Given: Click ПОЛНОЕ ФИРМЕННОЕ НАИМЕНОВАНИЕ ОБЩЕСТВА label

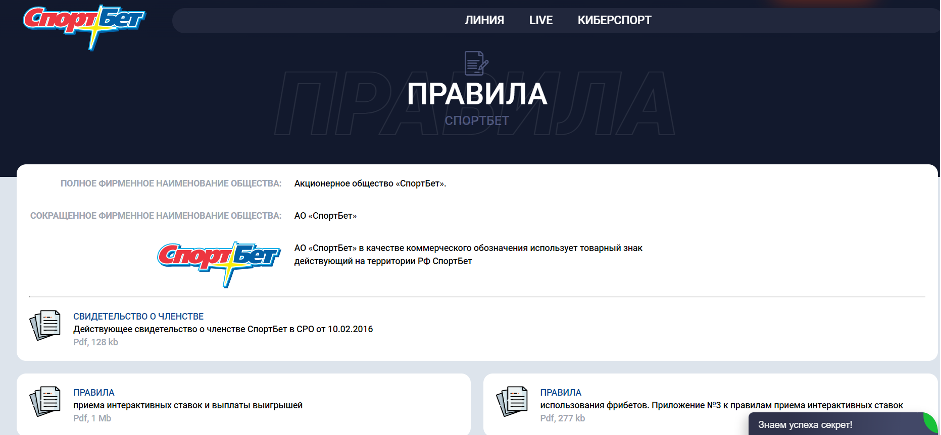Looking at the screenshot, I should (170, 184).
